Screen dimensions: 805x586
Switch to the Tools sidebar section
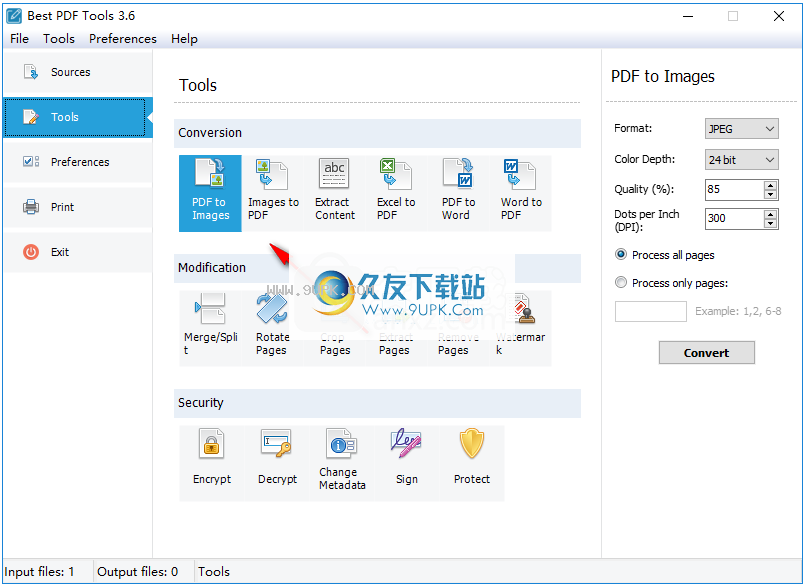[78, 117]
